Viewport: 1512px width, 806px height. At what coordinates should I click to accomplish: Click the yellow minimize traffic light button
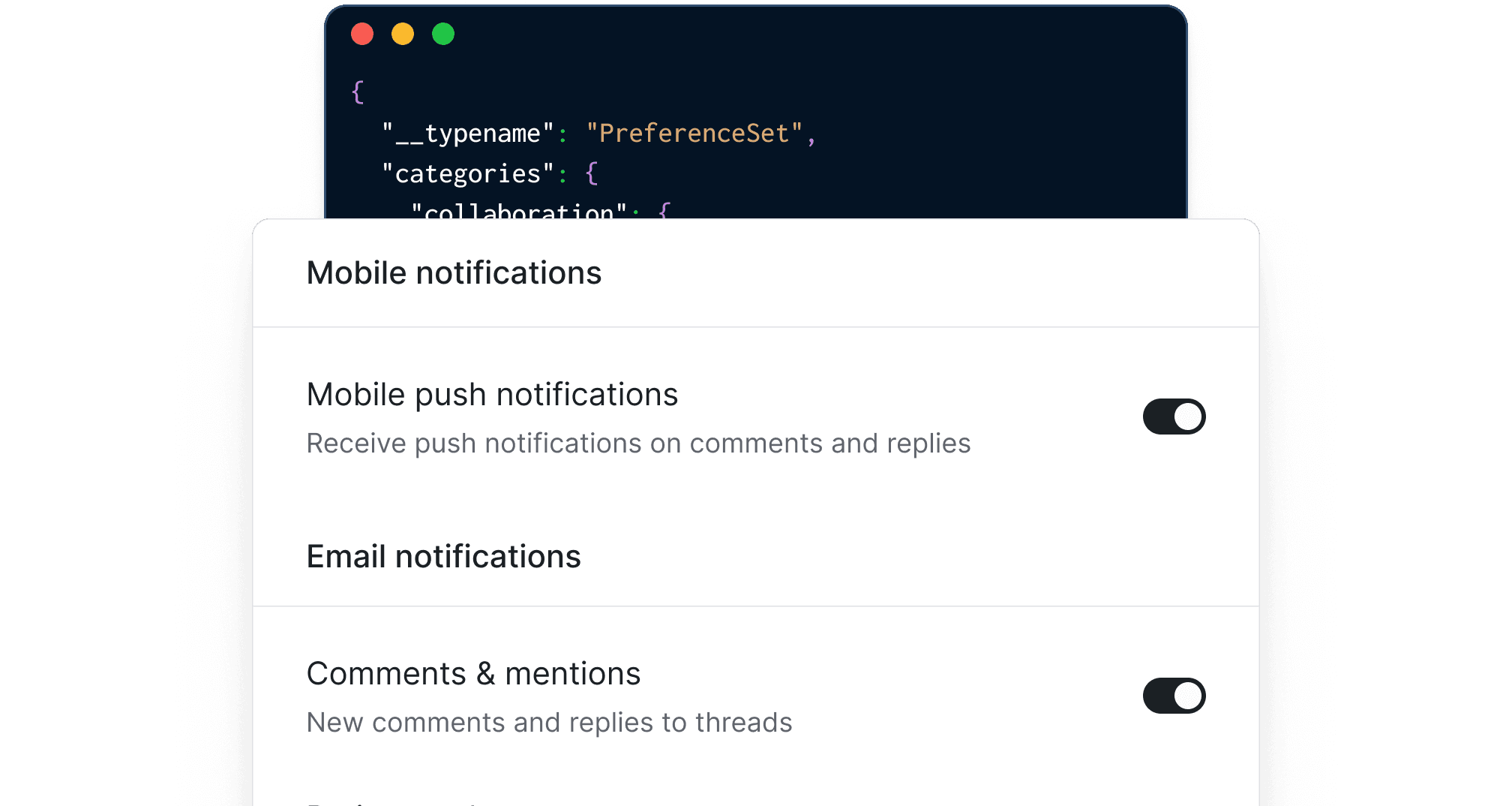pos(403,34)
